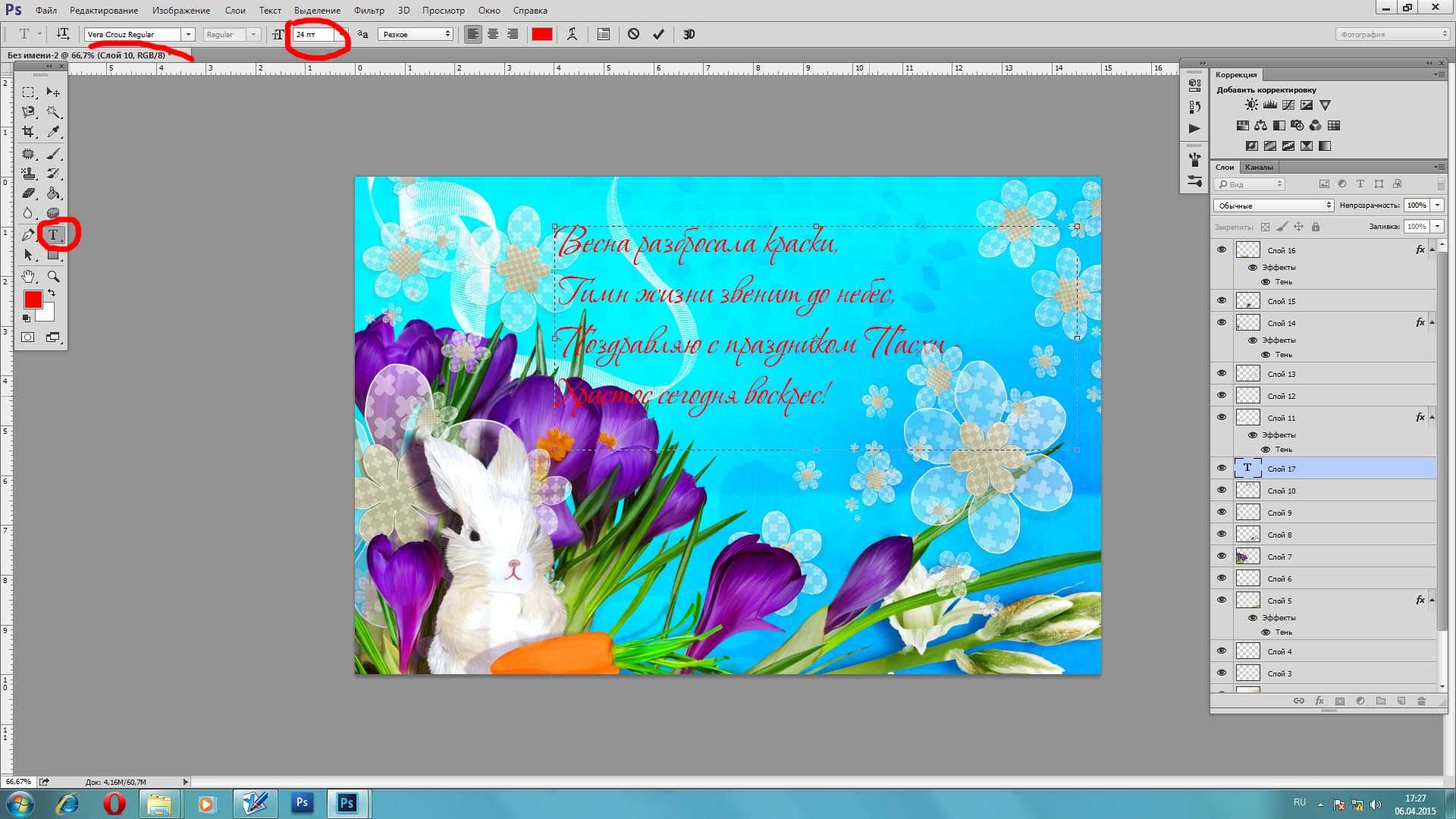Toggle visibility of Слой 16
The height and width of the screenshot is (819, 1456).
1221,249
